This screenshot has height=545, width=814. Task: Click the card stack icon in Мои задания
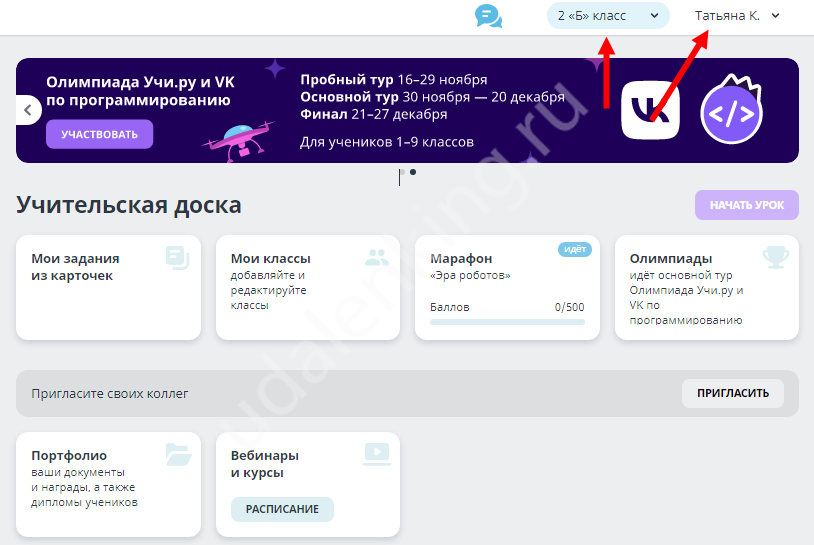point(177,258)
